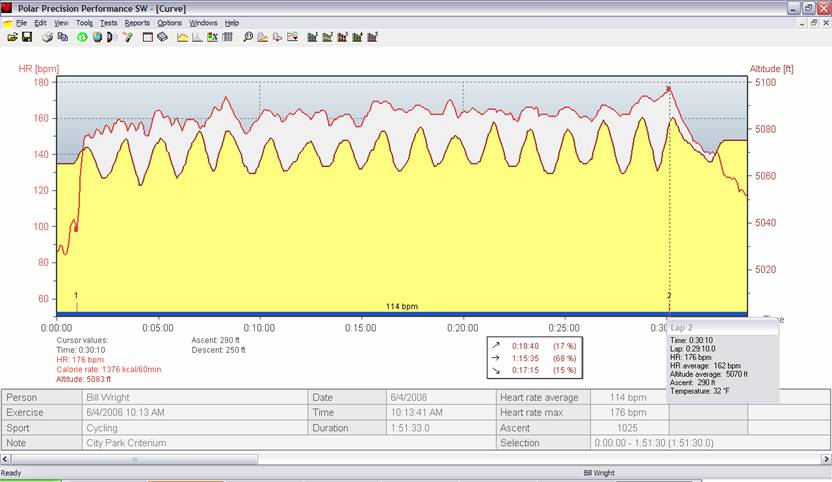Screen dimensions: 832x482
Task: Click the magnifier zoom icon
Action: click(x=248, y=37)
